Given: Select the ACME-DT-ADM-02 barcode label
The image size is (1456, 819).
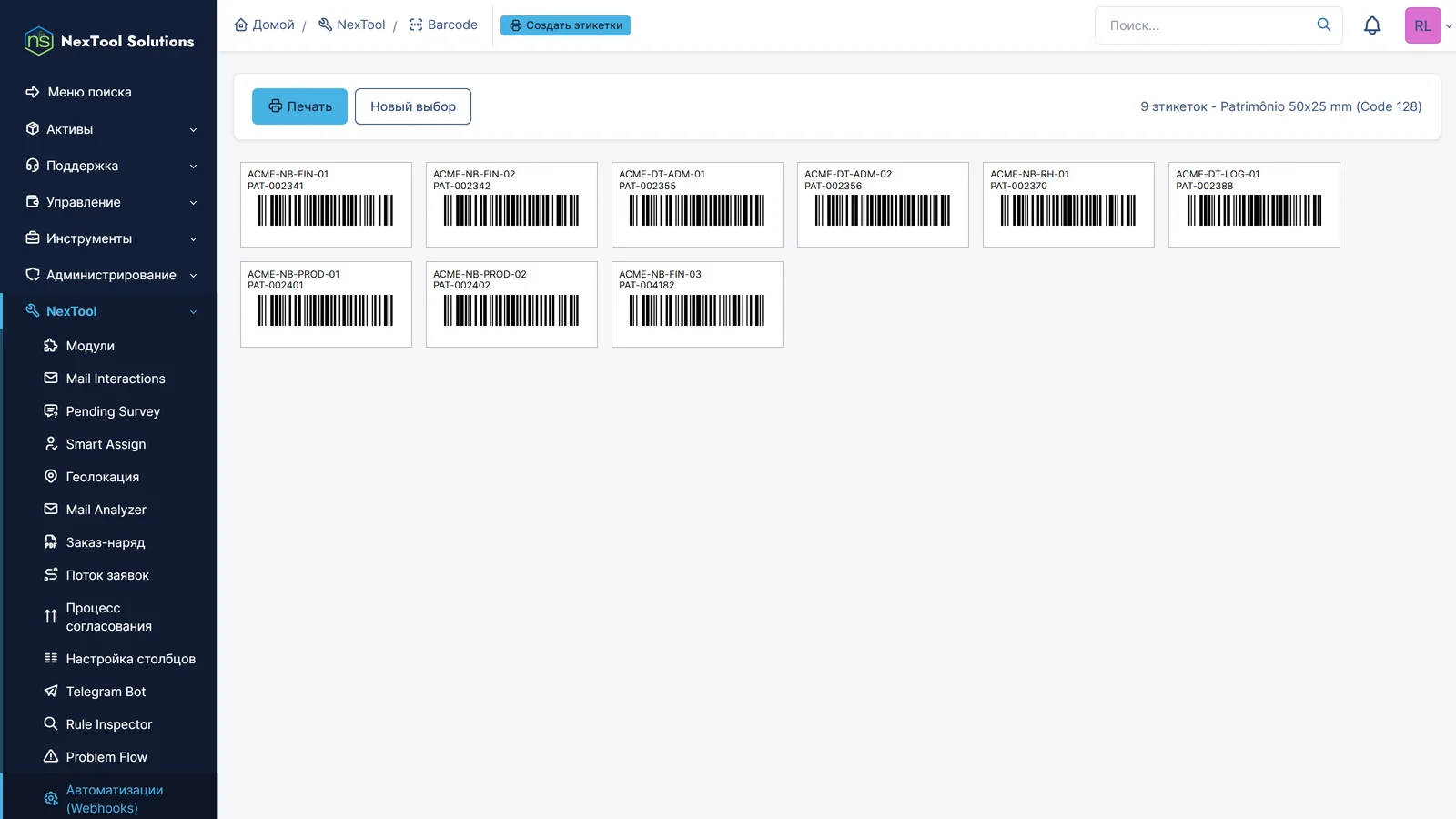Looking at the screenshot, I should coord(883,205).
